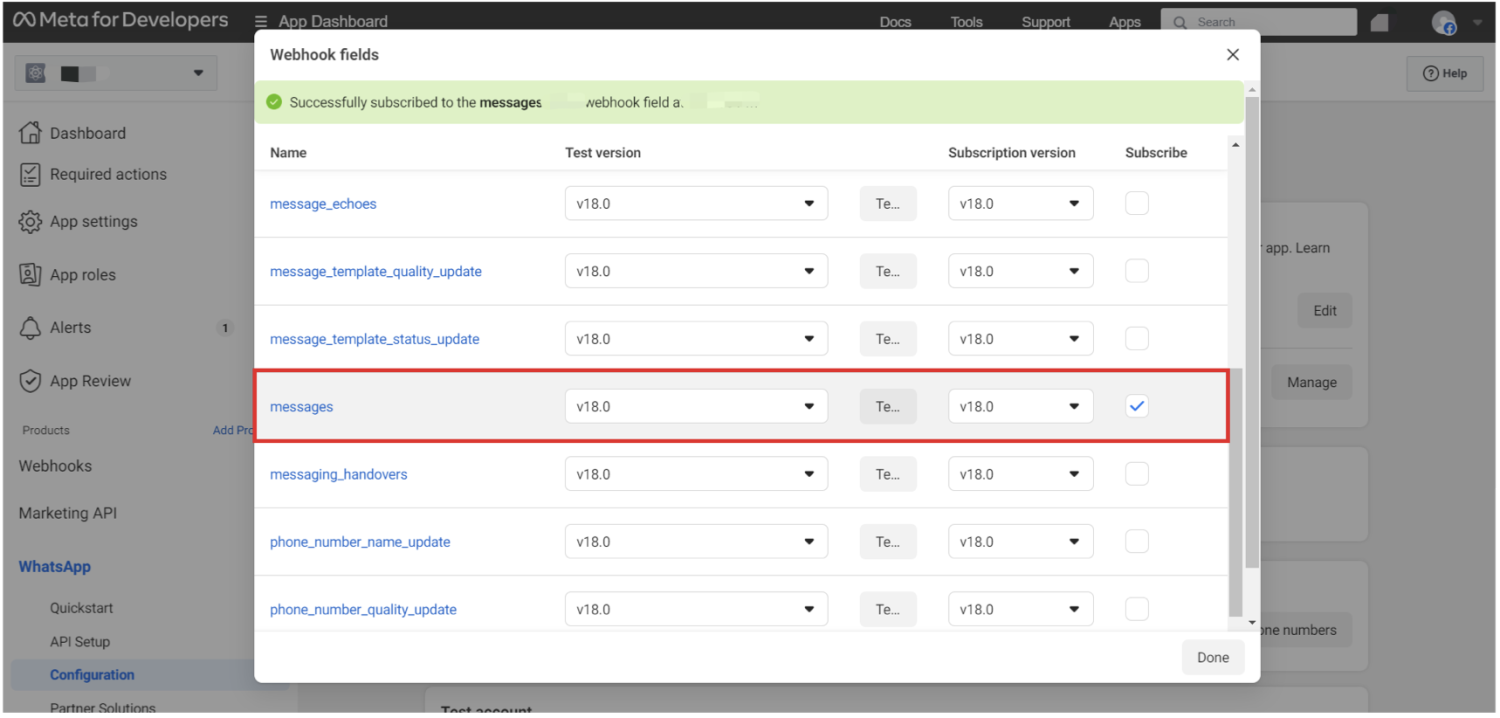Close the Webhook fields dialog with X
The image size is (1500, 718).
[x=1232, y=55]
